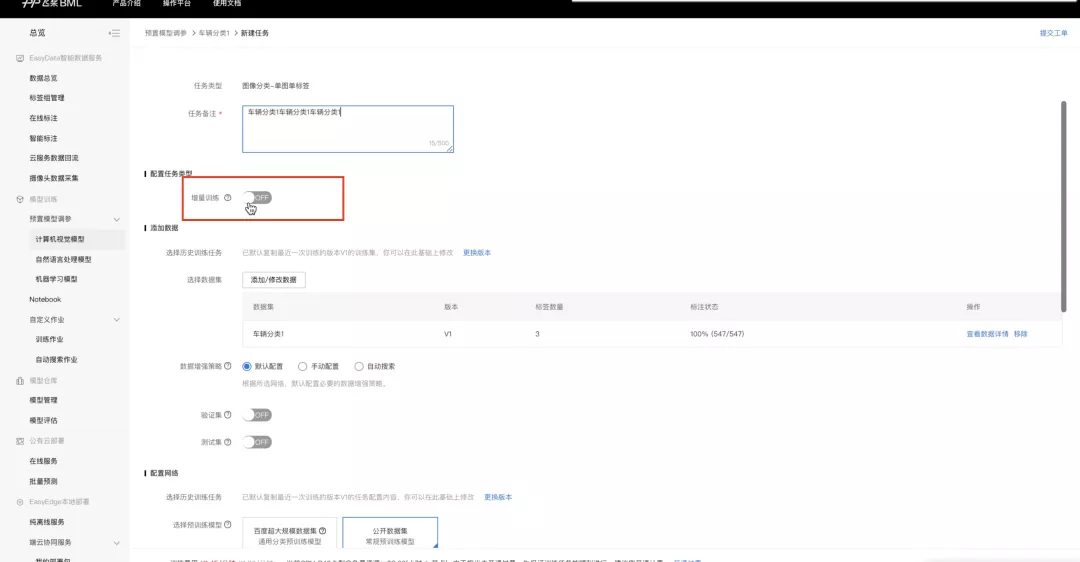The height and width of the screenshot is (562, 1080).
Task: Click the 车辆分类1 dataset name cell
Action: pos(268,334)
